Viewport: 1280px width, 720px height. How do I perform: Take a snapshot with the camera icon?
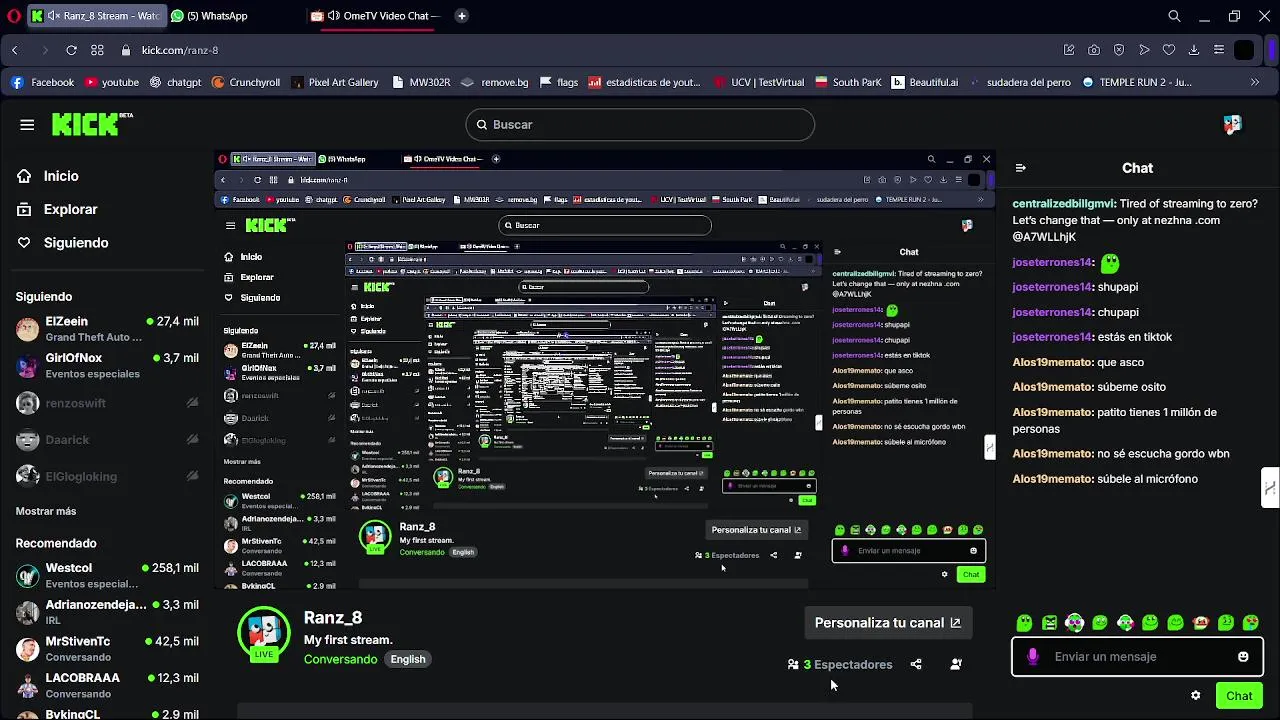coord(1094,50)
